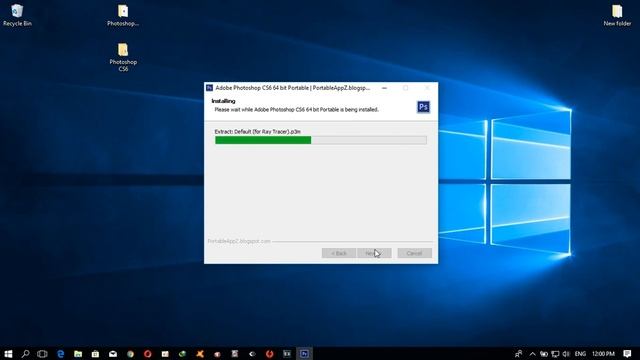Click the ENG language indicator
The image size is (640, 360).
click(x=580, y=354)
